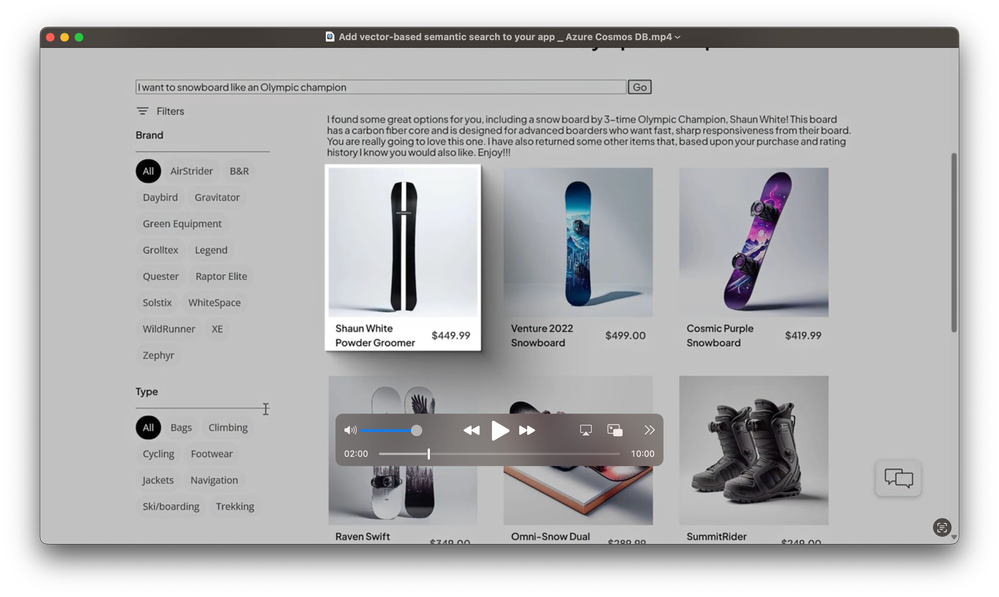Filter by Quester brand
The width and height of the screenshot is (999, 597).
161,277
